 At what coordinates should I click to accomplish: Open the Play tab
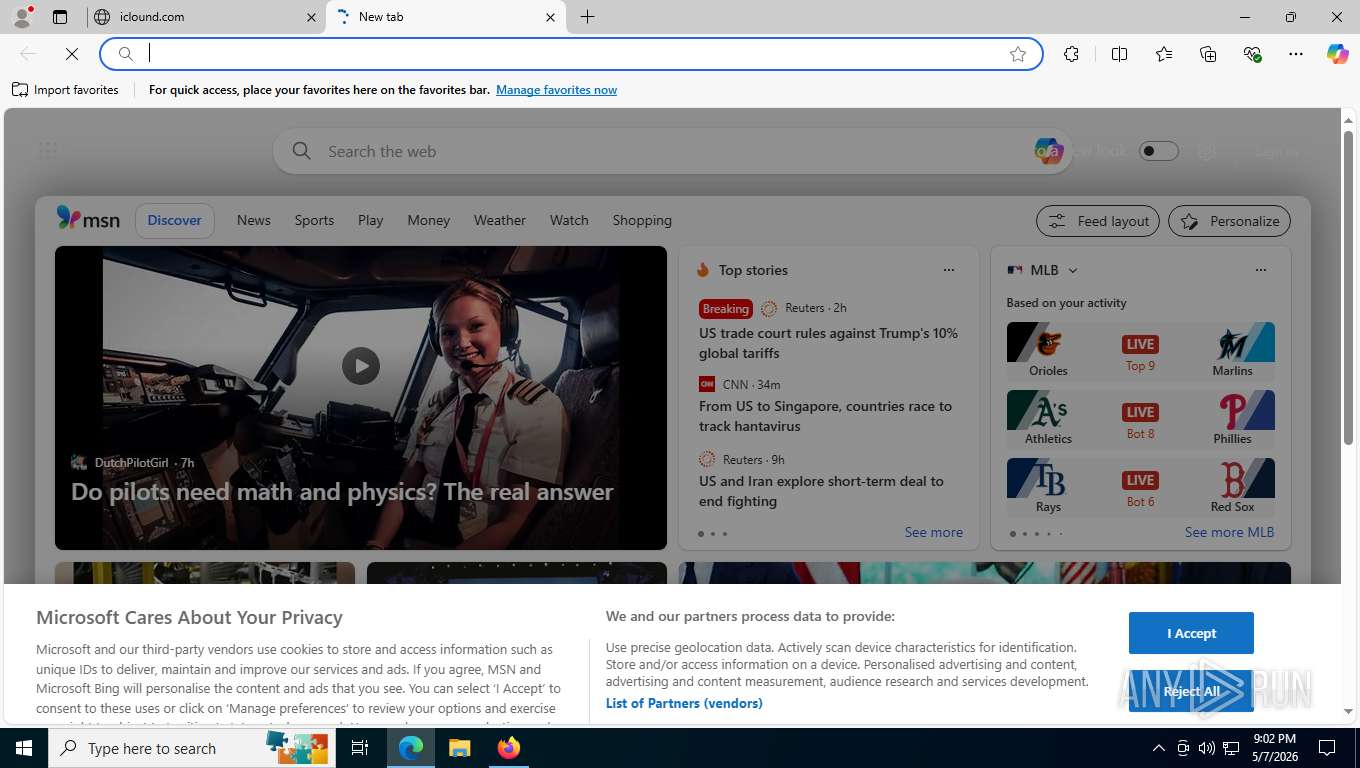coord(371,220)
